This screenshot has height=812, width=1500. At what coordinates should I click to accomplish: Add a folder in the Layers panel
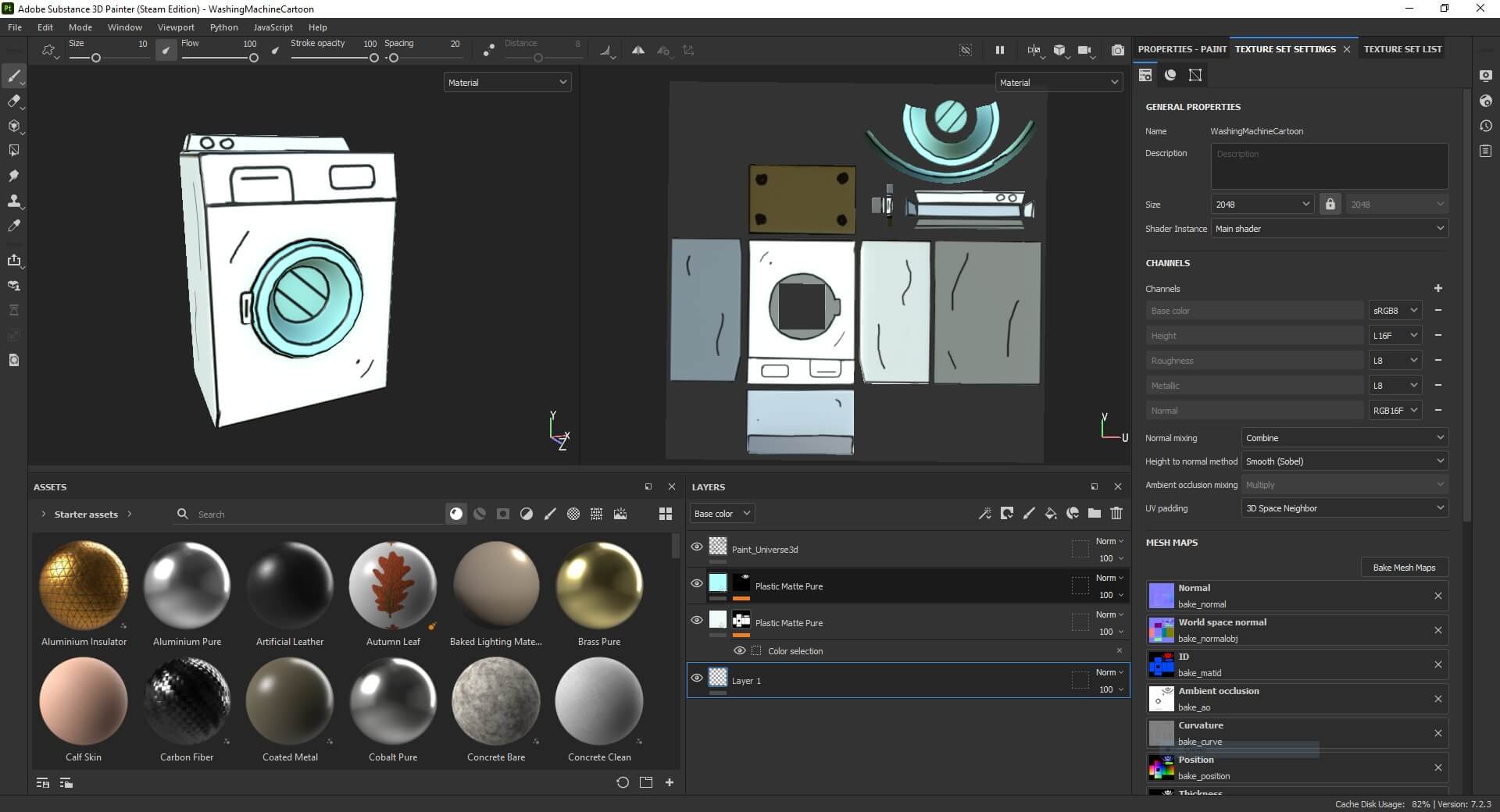click(x=1095, y=513)
